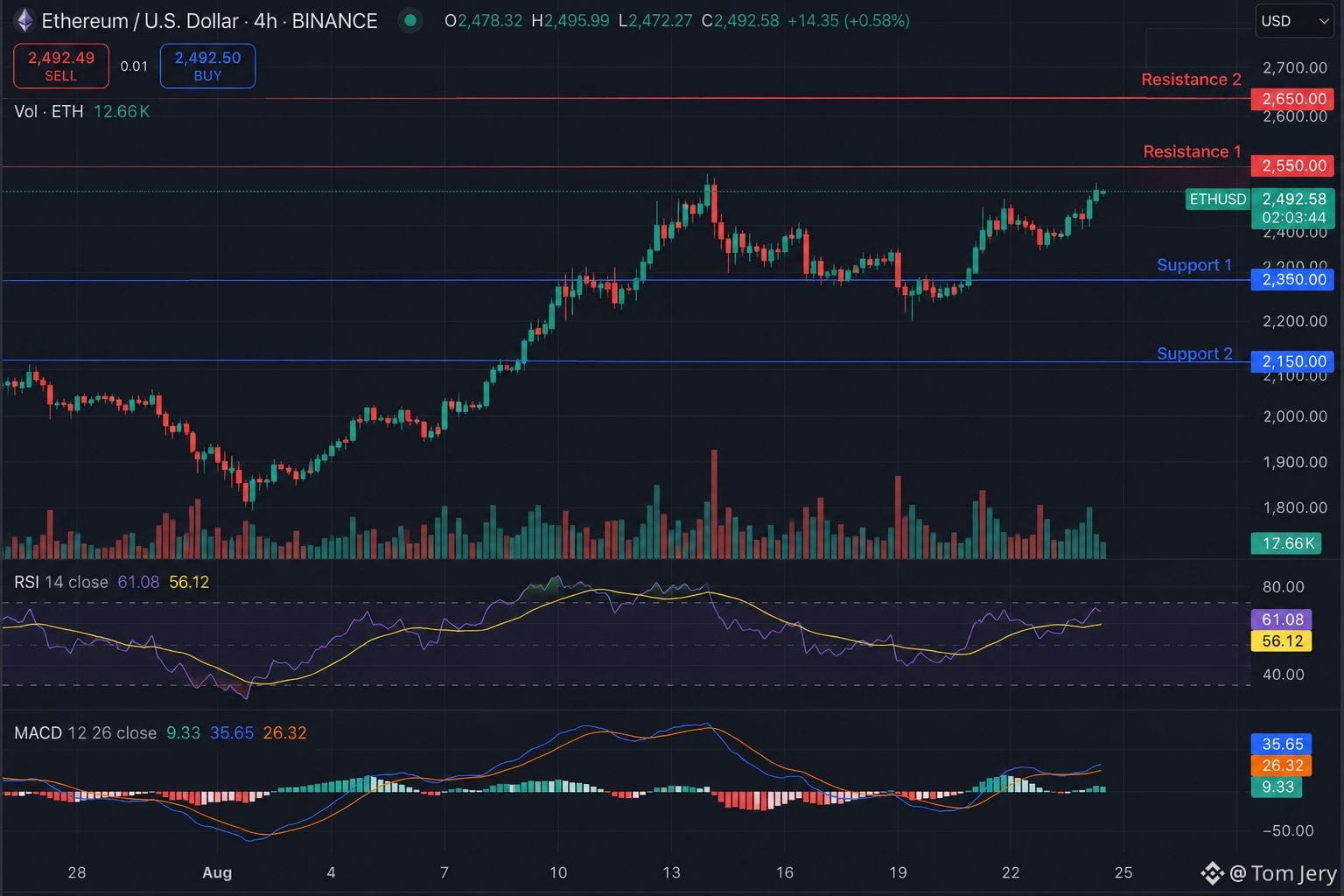This screenshot has height=896, width=1344.
Task: Click the green 9.33 value in the MACD legend
Action: click(183, 732)
